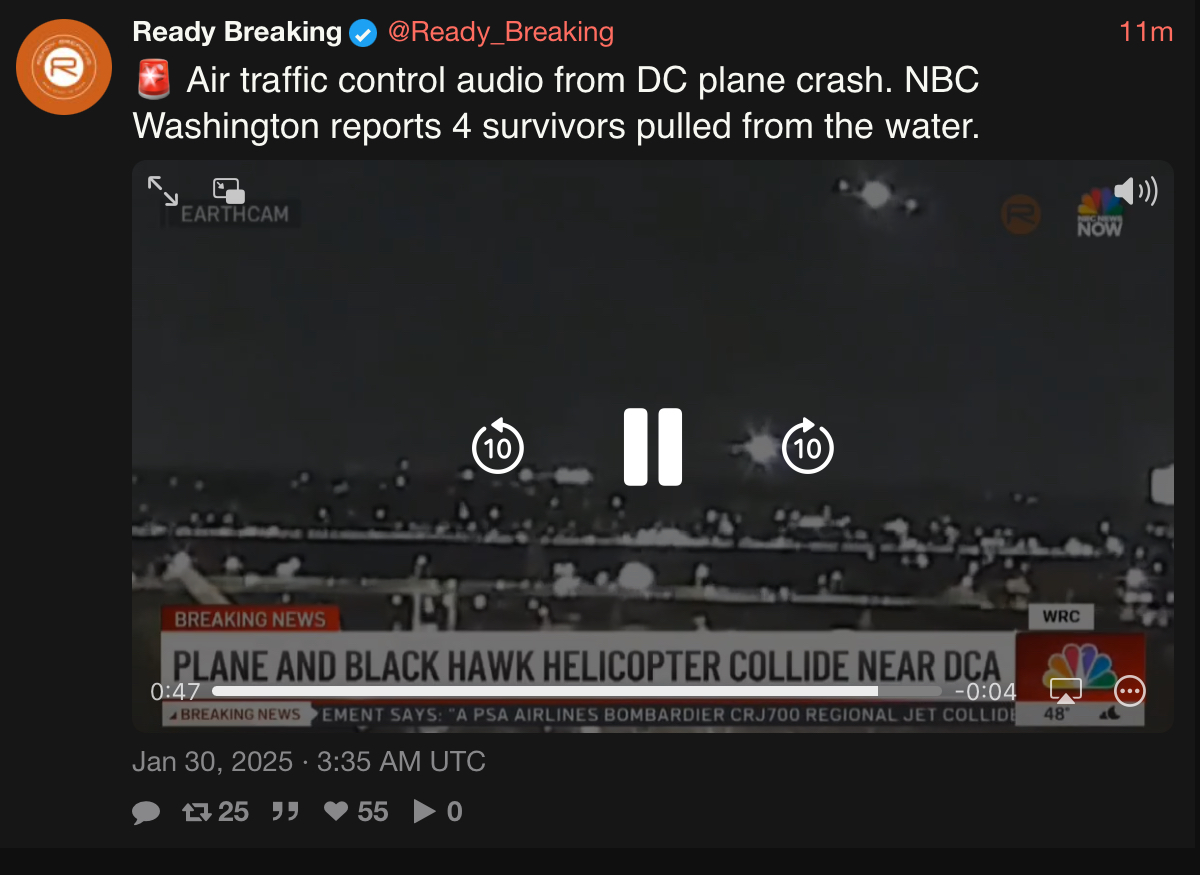1200x875 pixels.
Task: Click the blue verified badge
Action: (362, 33)
